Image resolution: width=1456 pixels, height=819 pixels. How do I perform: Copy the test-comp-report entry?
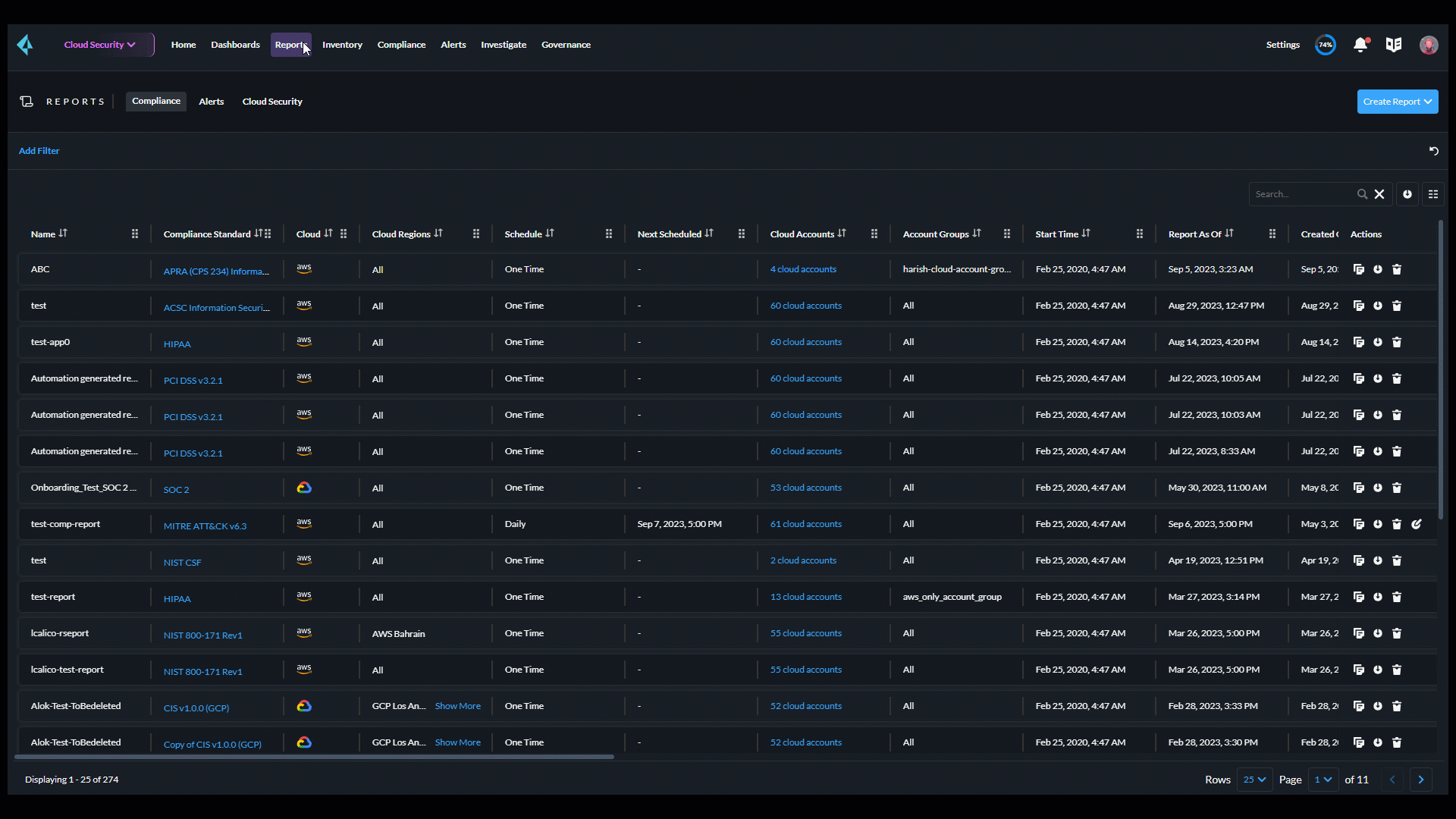(x=1358, y=524)
